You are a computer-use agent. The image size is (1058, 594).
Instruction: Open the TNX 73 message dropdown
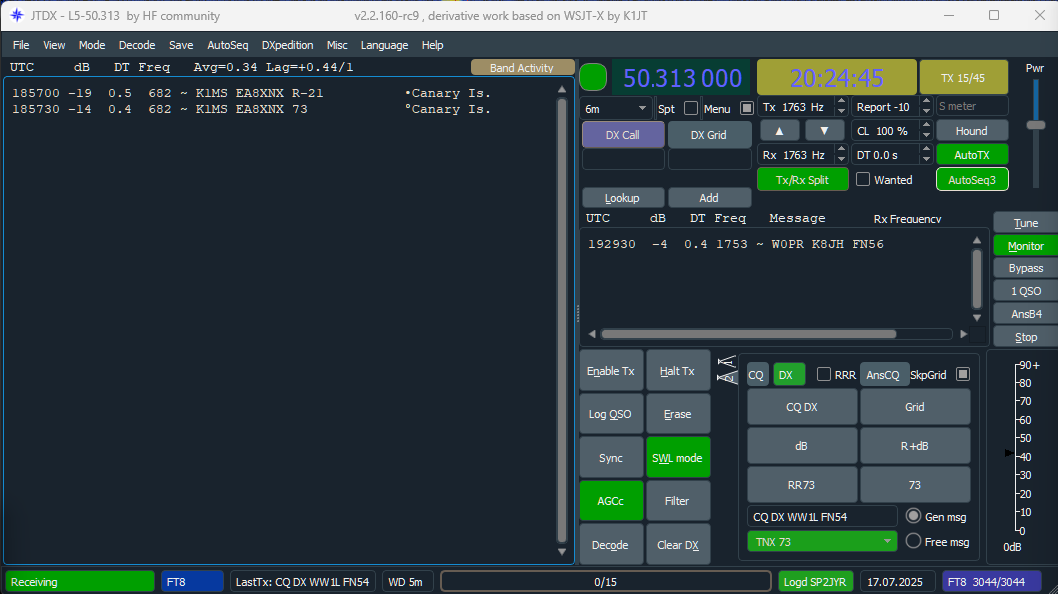(x=822, y=541)
